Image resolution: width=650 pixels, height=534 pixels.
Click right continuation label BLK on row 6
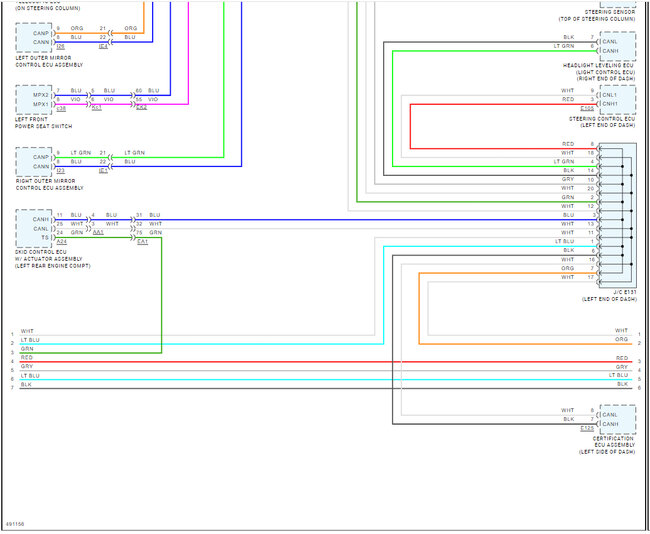[x=623, y=384]
